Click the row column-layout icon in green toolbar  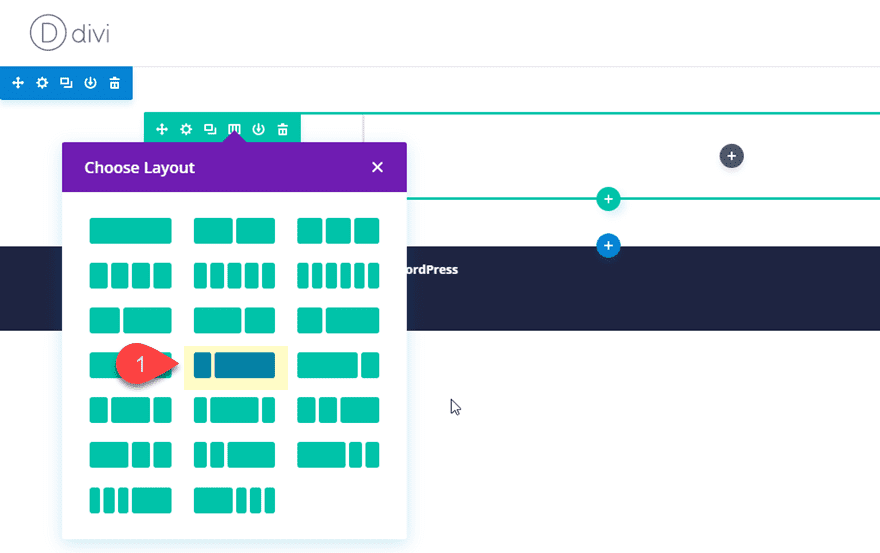(234, 129)
